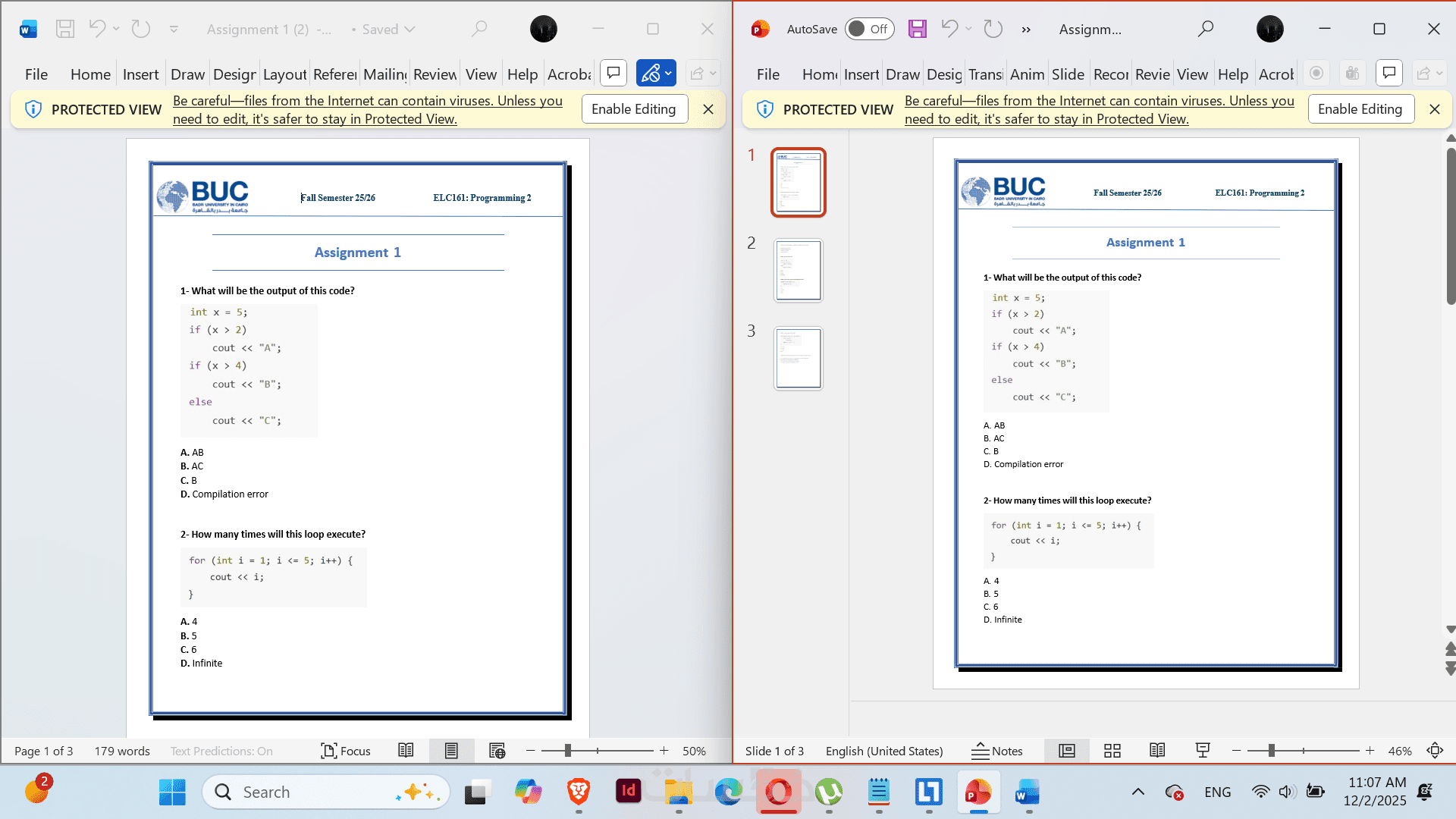
Task: Open the Layout tab in Word
Action: pyautogui.click(x=284, y=74)
